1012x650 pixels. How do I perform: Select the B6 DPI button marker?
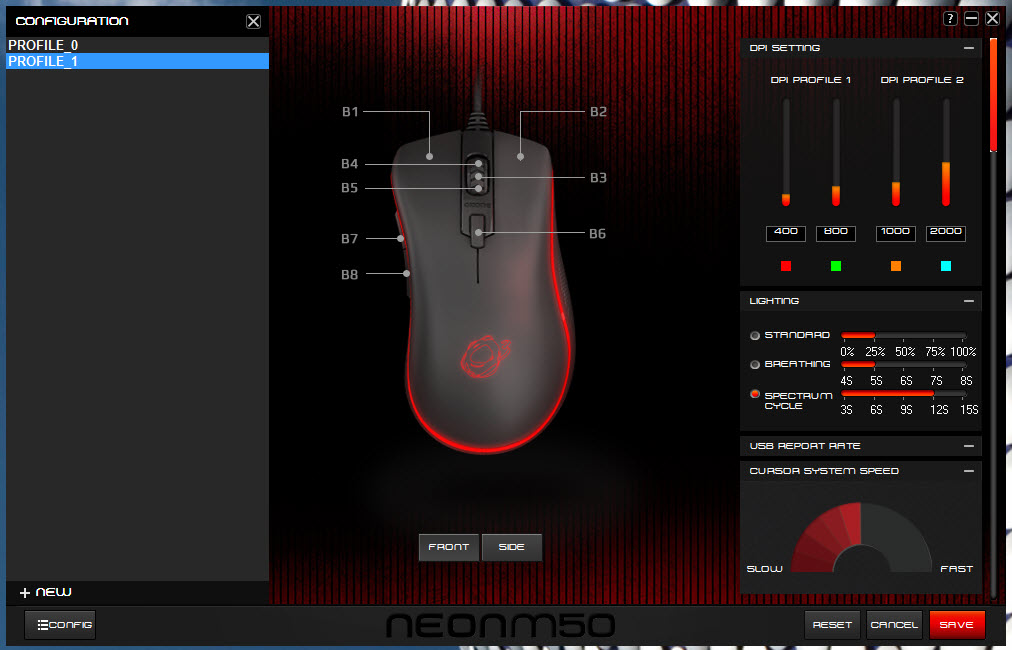(x=478, y=232)
